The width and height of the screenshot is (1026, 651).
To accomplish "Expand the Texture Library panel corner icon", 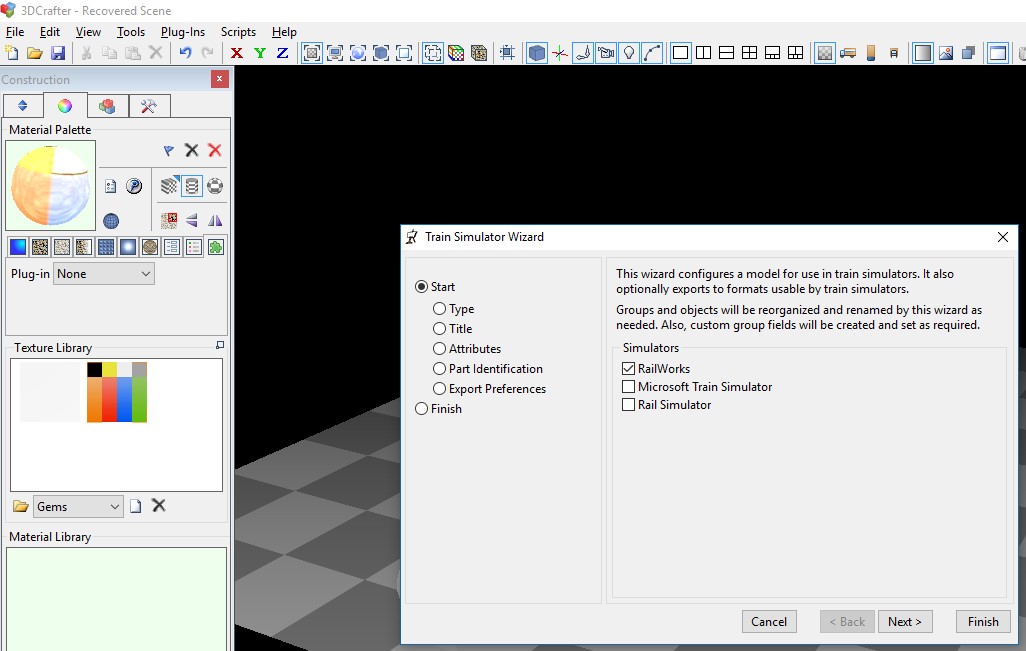I will click(220, 345).
